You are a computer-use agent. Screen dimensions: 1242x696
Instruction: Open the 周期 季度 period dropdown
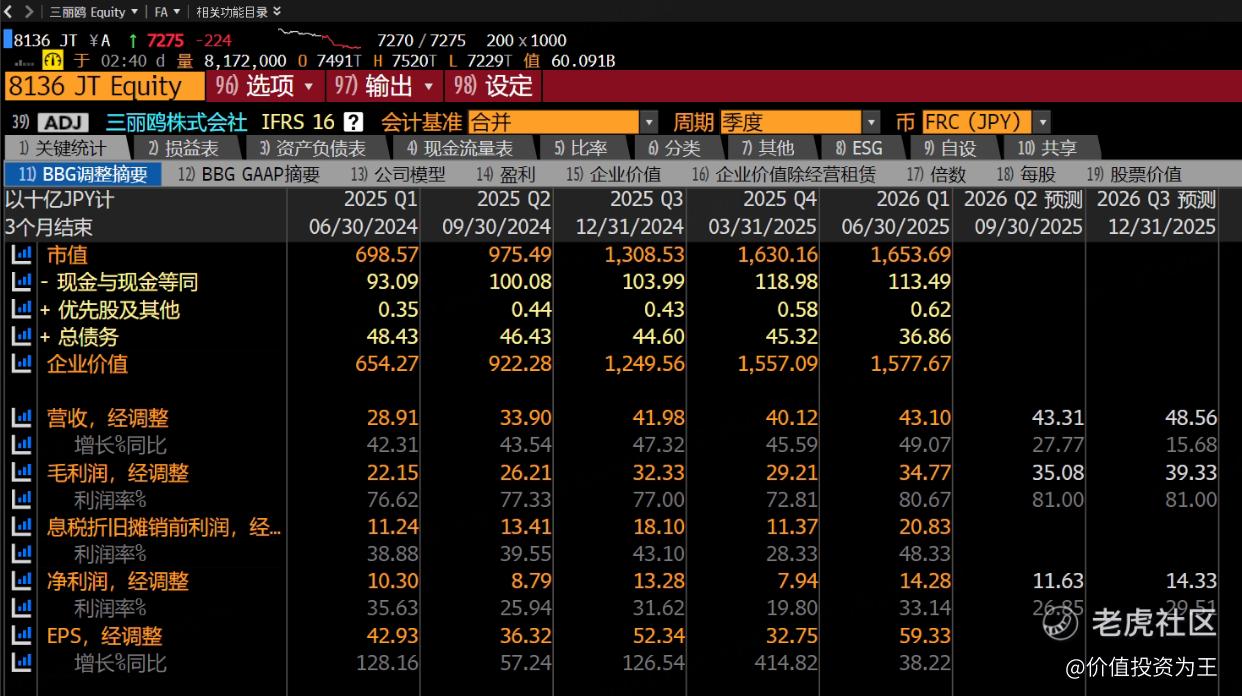coord(871,122)
